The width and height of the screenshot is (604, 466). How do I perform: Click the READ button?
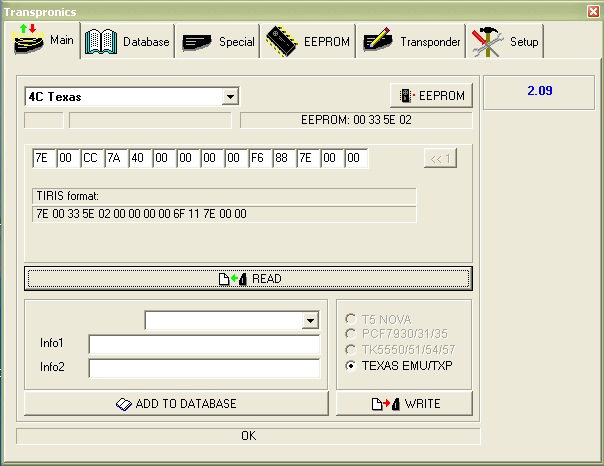[x=247, y=278]
